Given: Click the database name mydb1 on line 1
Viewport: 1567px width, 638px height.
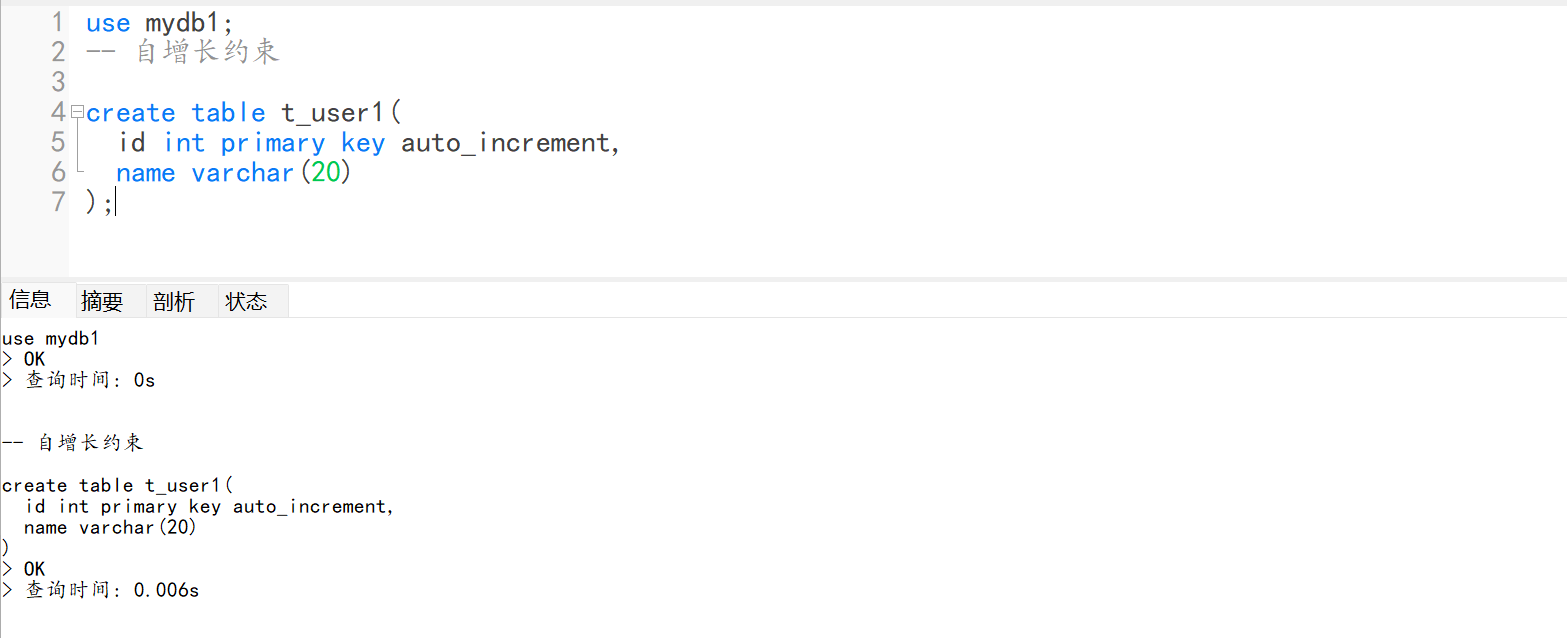Looking at the screenshot, I should pos(183,22).
